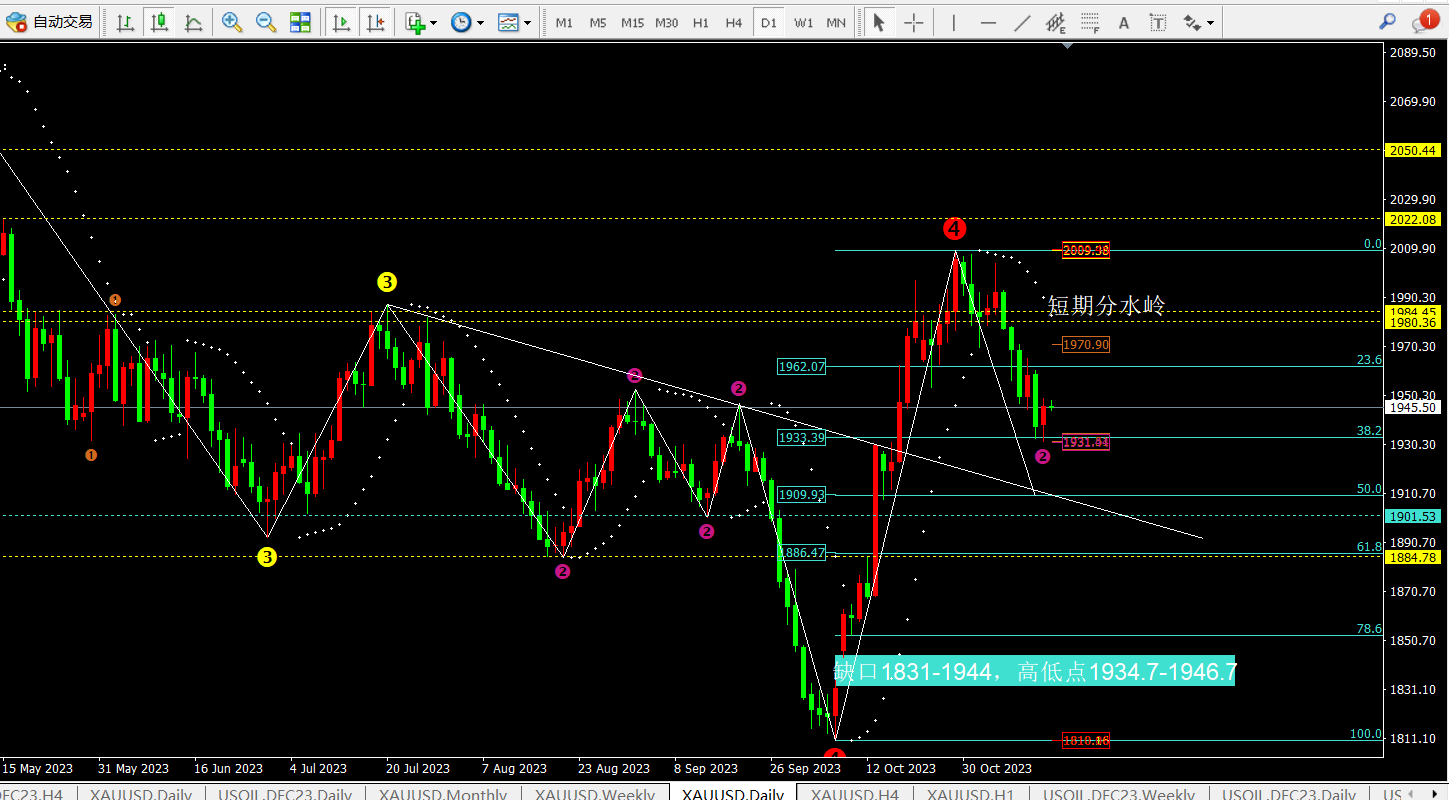Switch to the XAUUSD.H4 chart tab

855,795
